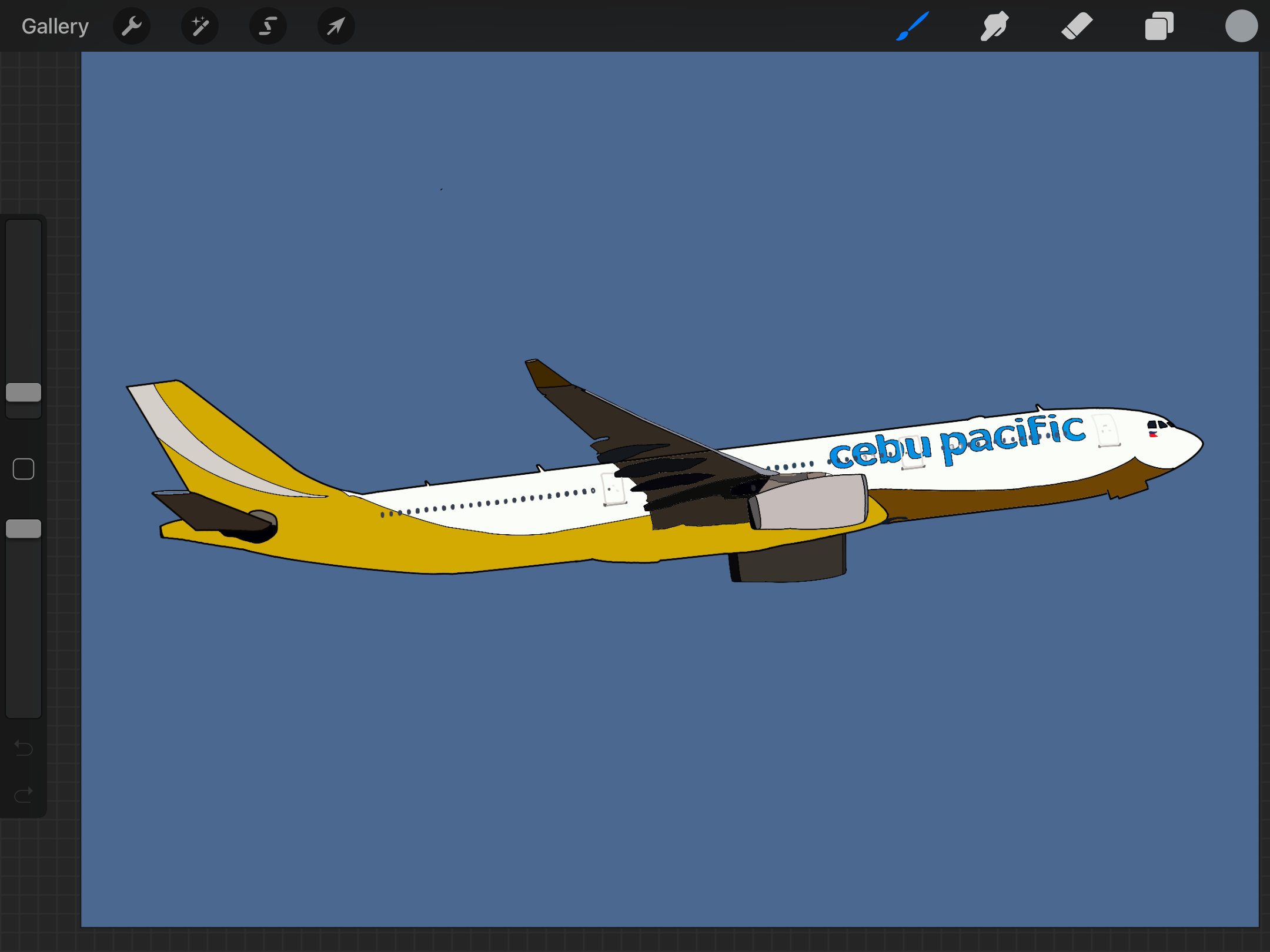1270x952 pixels.
Task: Open the Selection tool
Action: pos(268,26)
